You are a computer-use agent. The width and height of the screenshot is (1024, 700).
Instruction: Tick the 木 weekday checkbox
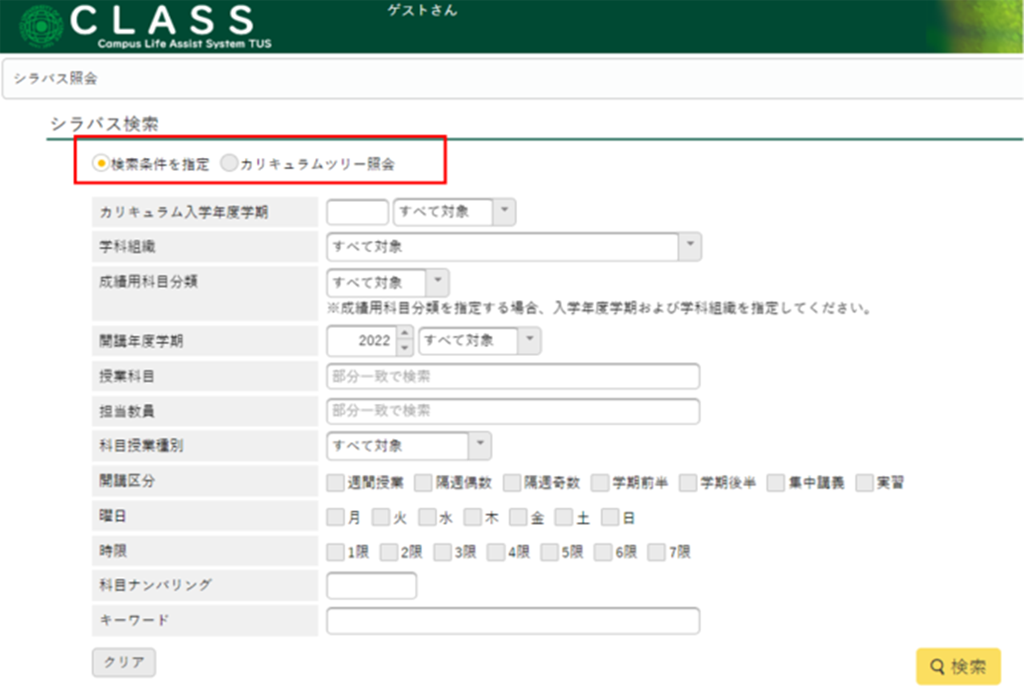click(x=473, y=517)
